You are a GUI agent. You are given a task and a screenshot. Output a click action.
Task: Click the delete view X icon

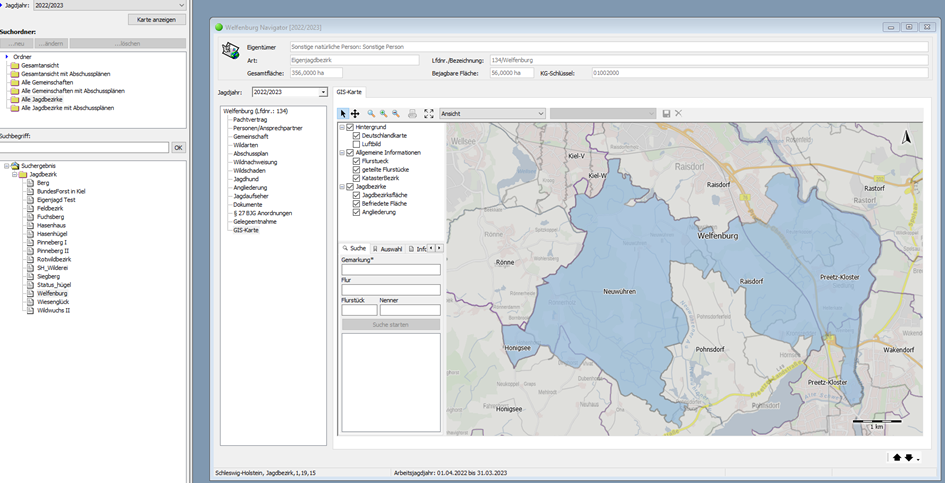(678, 114)
